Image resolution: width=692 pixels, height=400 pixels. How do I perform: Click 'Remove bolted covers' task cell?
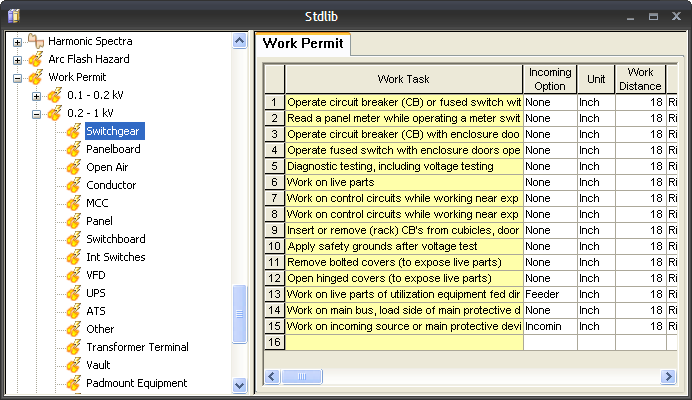pos(404,262)
